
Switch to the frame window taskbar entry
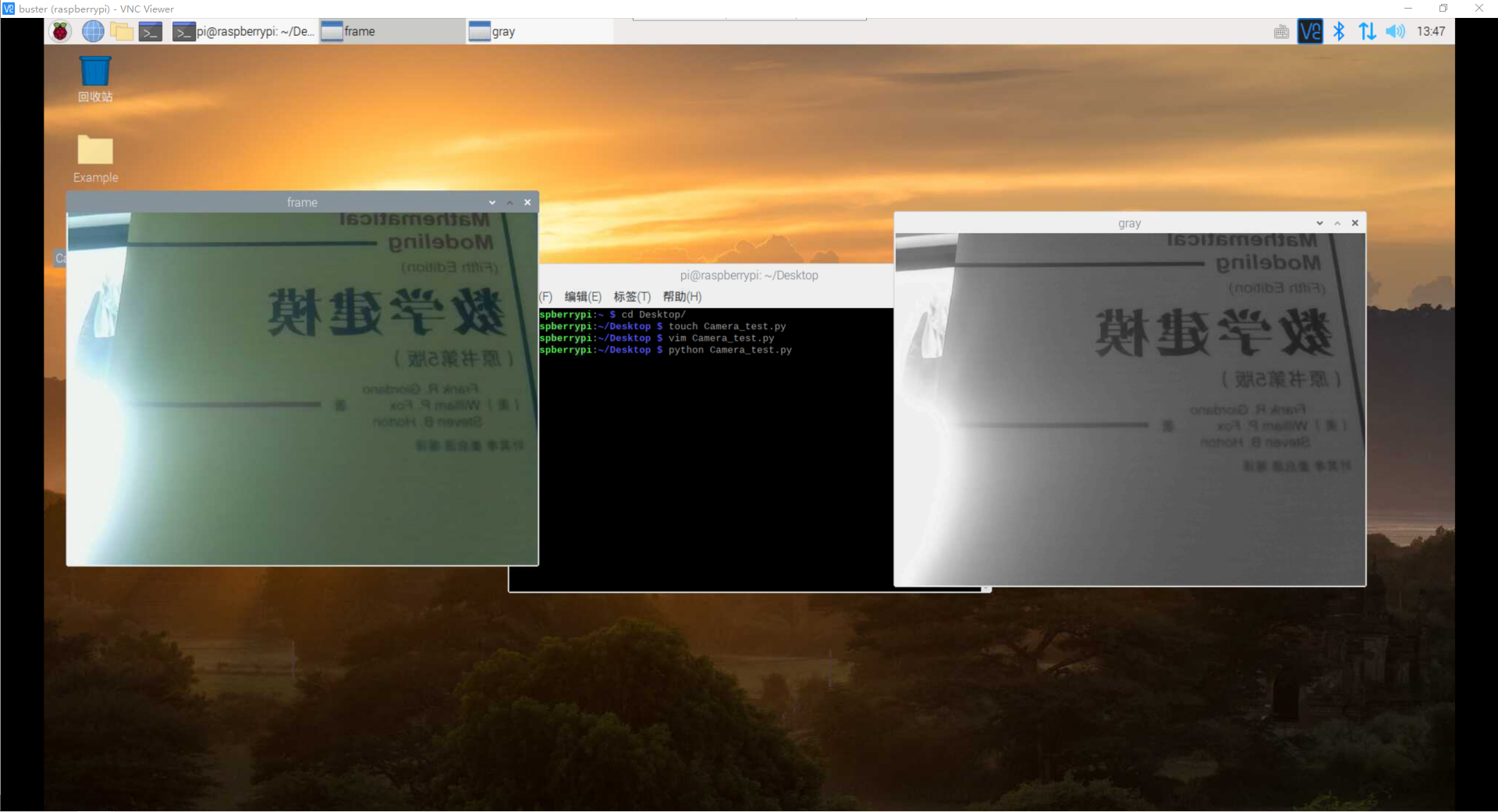coord(392,31)
